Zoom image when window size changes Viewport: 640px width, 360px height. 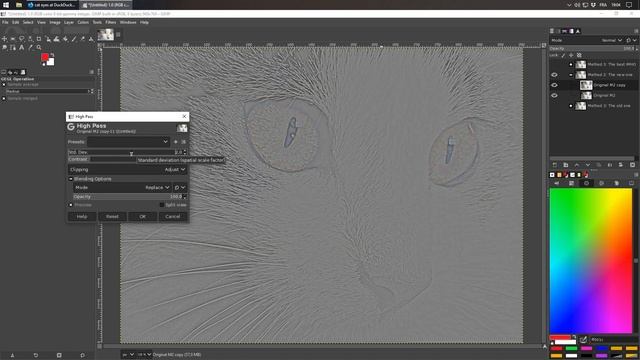tap(544, 45)
